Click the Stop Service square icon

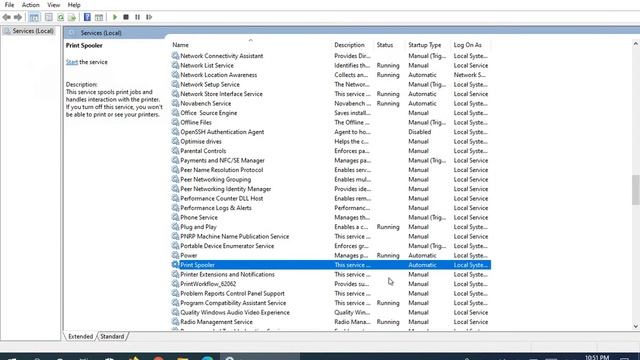tap(126, 17)
